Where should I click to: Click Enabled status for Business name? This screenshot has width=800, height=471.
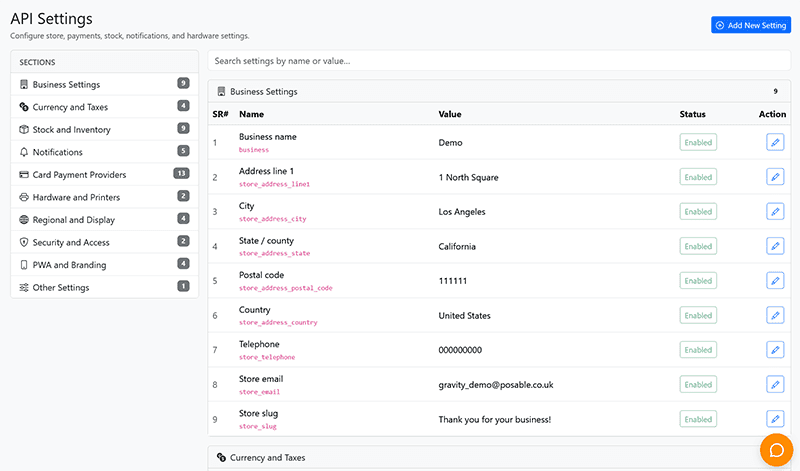(x=698, y=142)
